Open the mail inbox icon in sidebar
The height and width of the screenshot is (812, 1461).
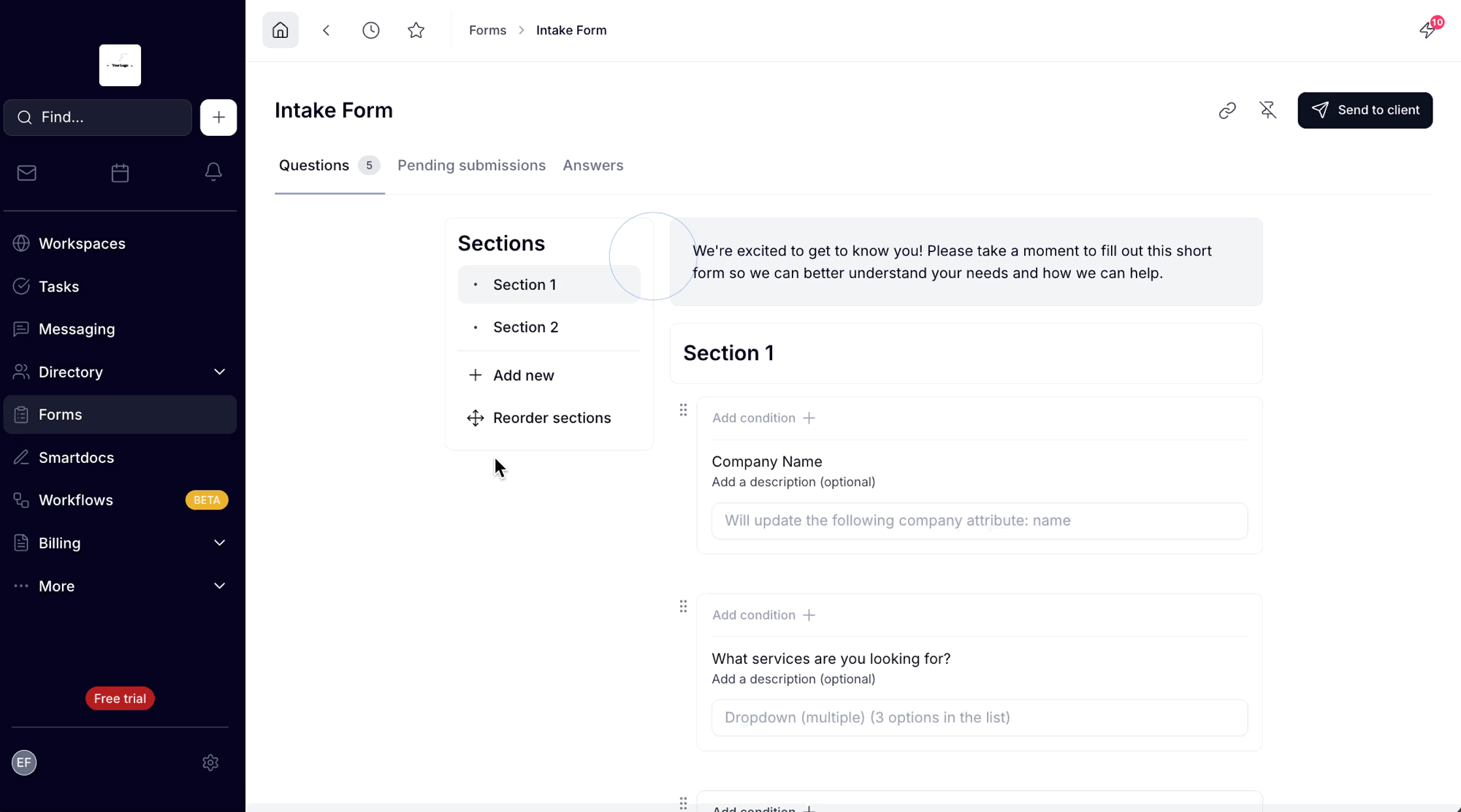27,173
